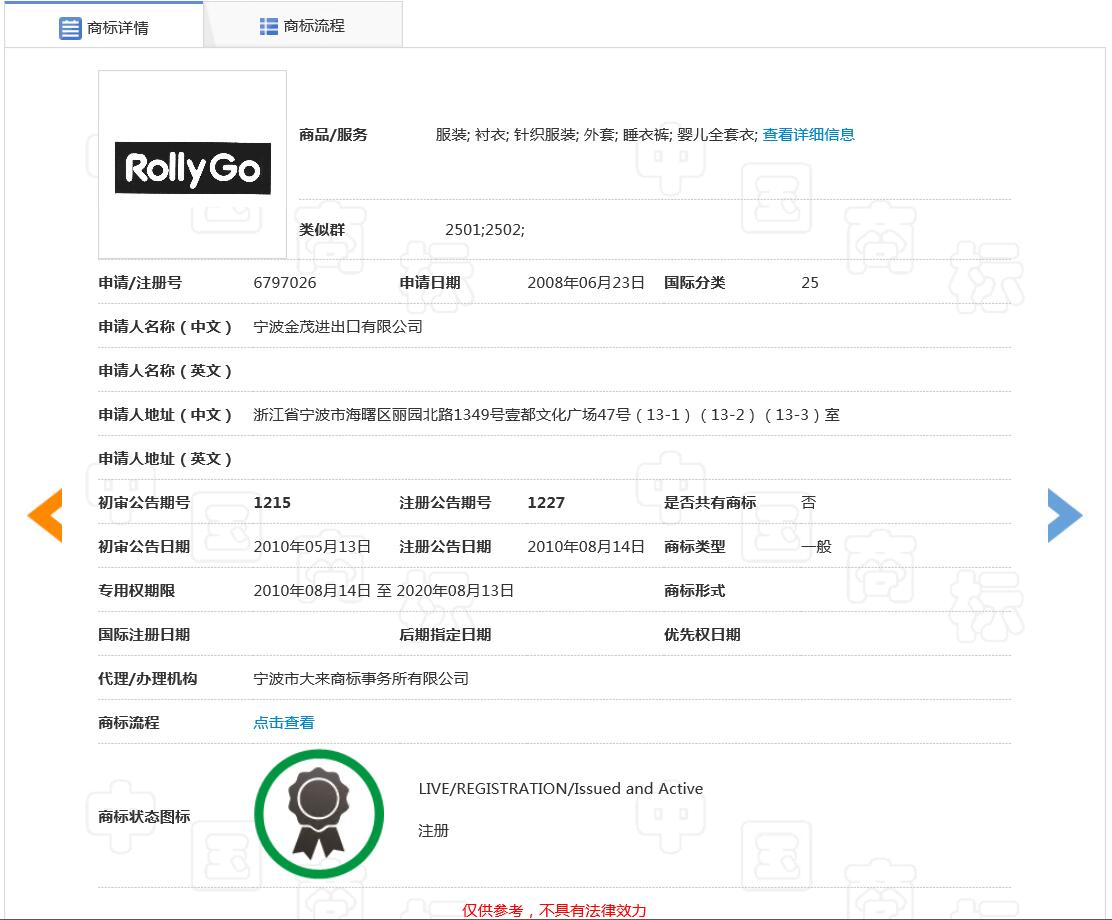The image size is (1112, 920).
Task: Click the 优先权日期 label
Action: coord(702,635)
